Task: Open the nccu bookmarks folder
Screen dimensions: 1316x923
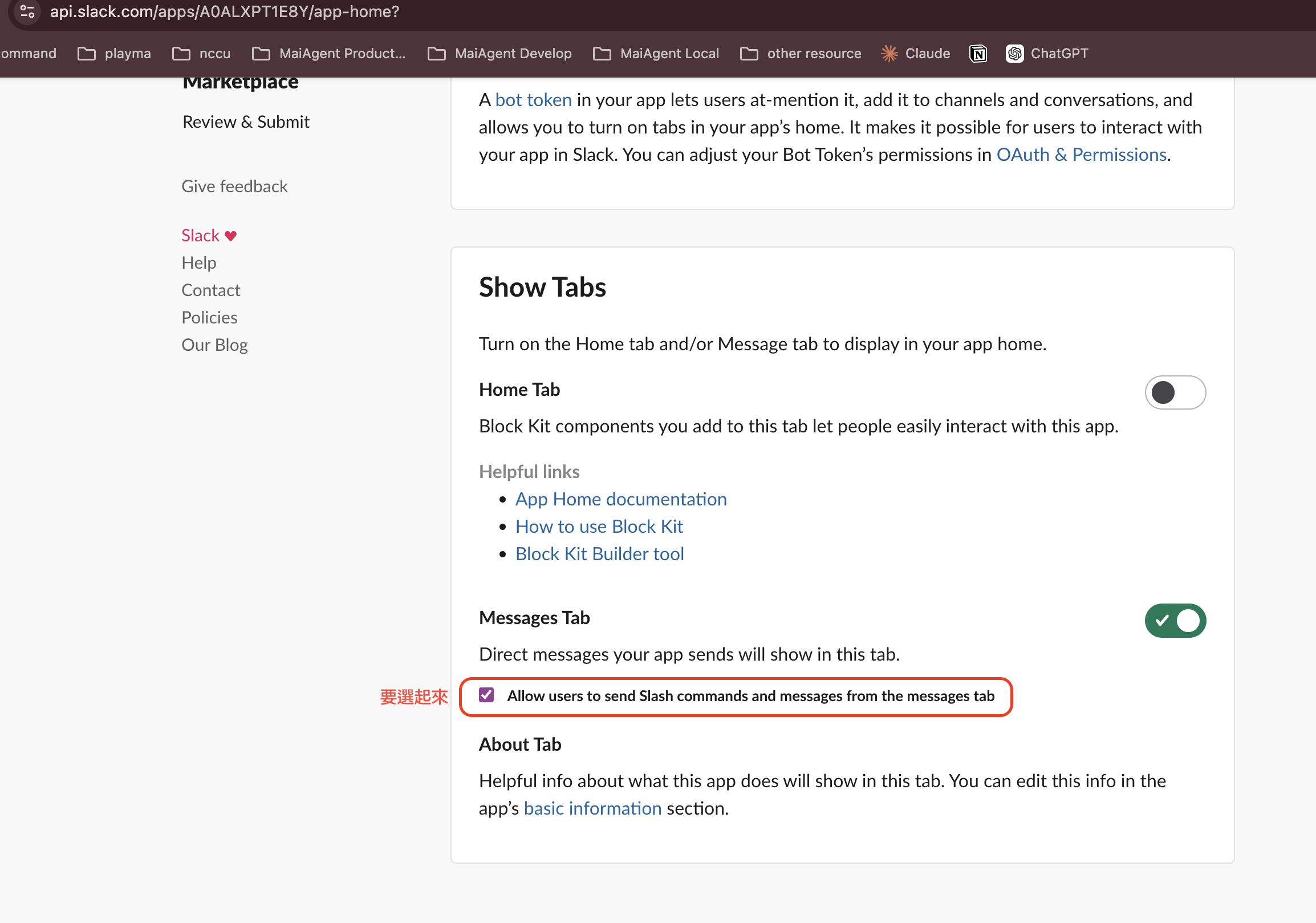Action: coord(201,53)
